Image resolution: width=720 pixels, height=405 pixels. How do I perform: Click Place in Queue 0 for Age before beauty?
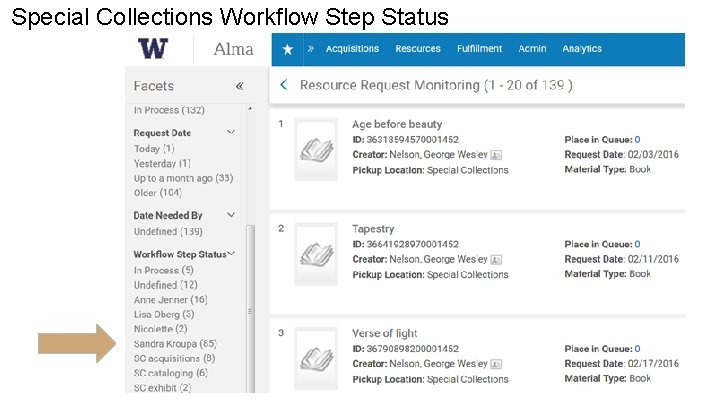tap(637, 140)
